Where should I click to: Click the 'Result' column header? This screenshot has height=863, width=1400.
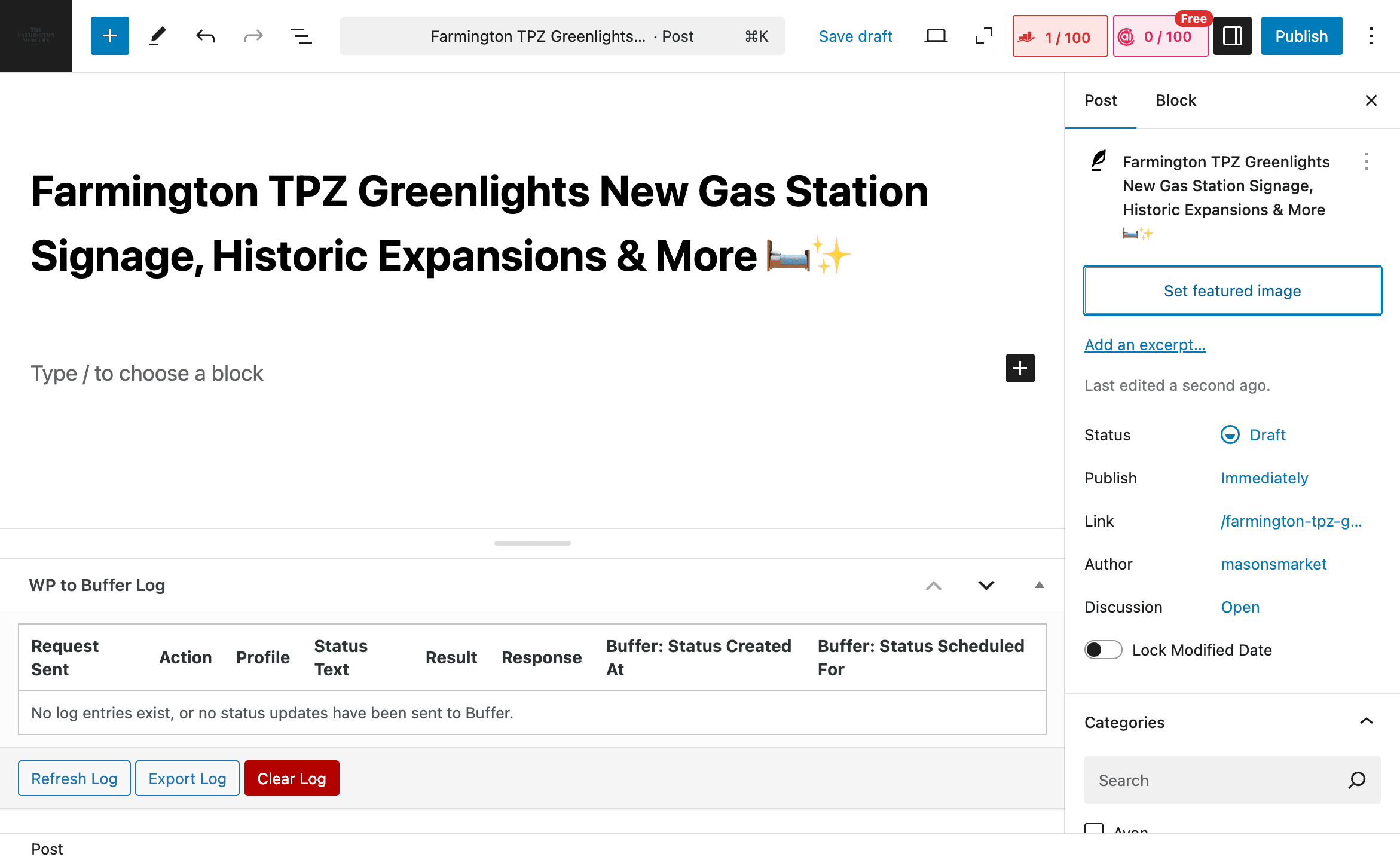pos(451,657)
